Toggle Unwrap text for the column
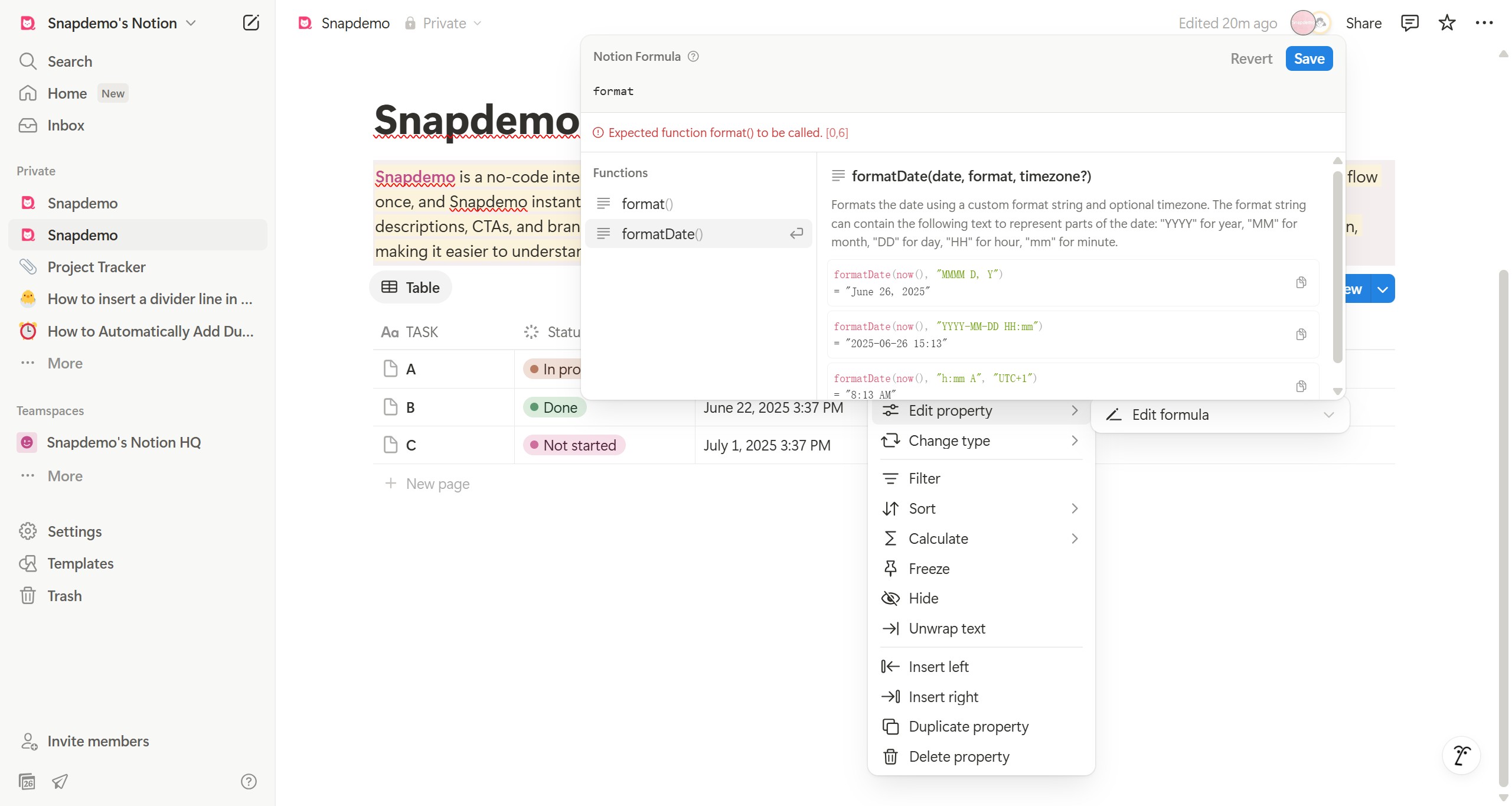Viewport: 1512px width, 806px height. click(x=946, y=628)
